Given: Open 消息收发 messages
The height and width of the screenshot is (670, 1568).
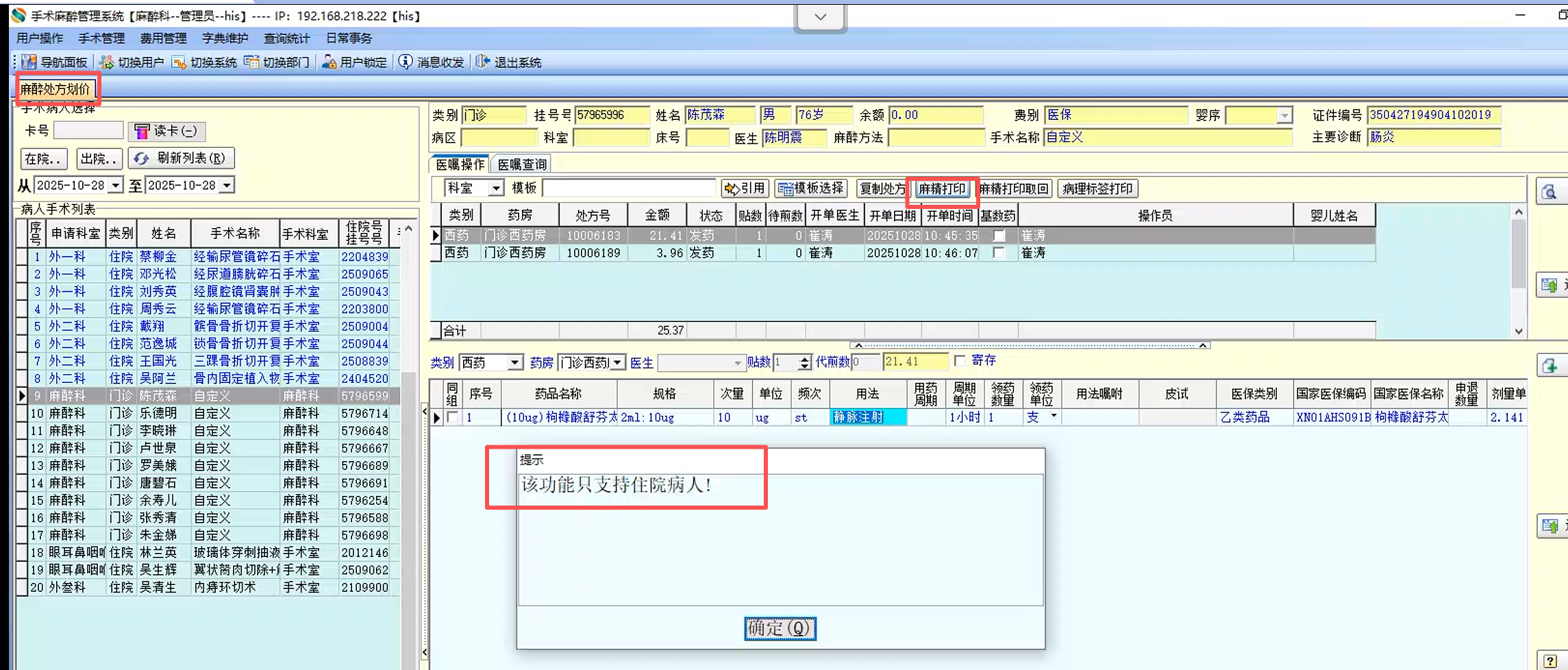Looking at the screenshot, I should pos(432,62).
